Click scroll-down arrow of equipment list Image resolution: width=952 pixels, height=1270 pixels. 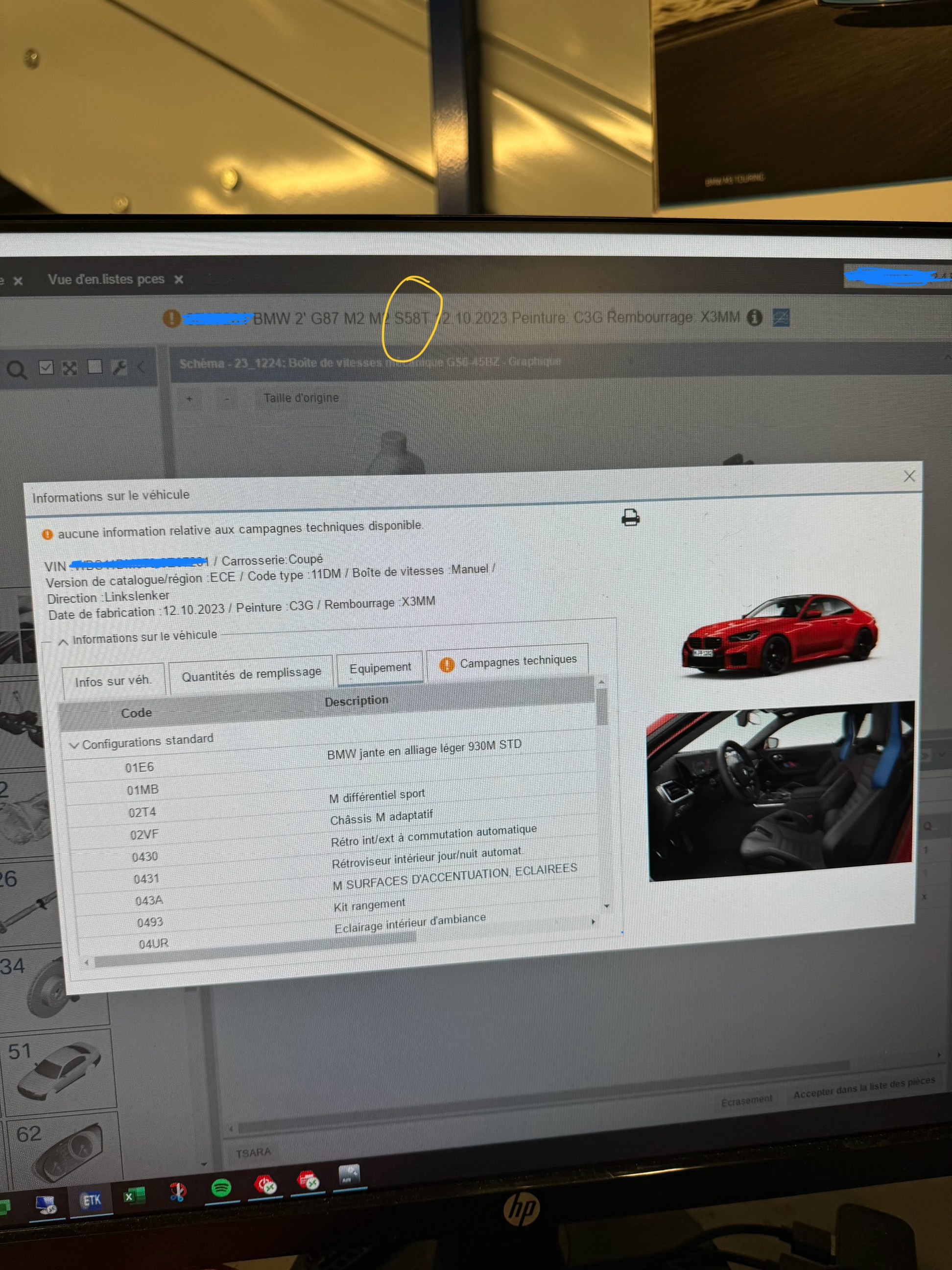tap(607, 906)
